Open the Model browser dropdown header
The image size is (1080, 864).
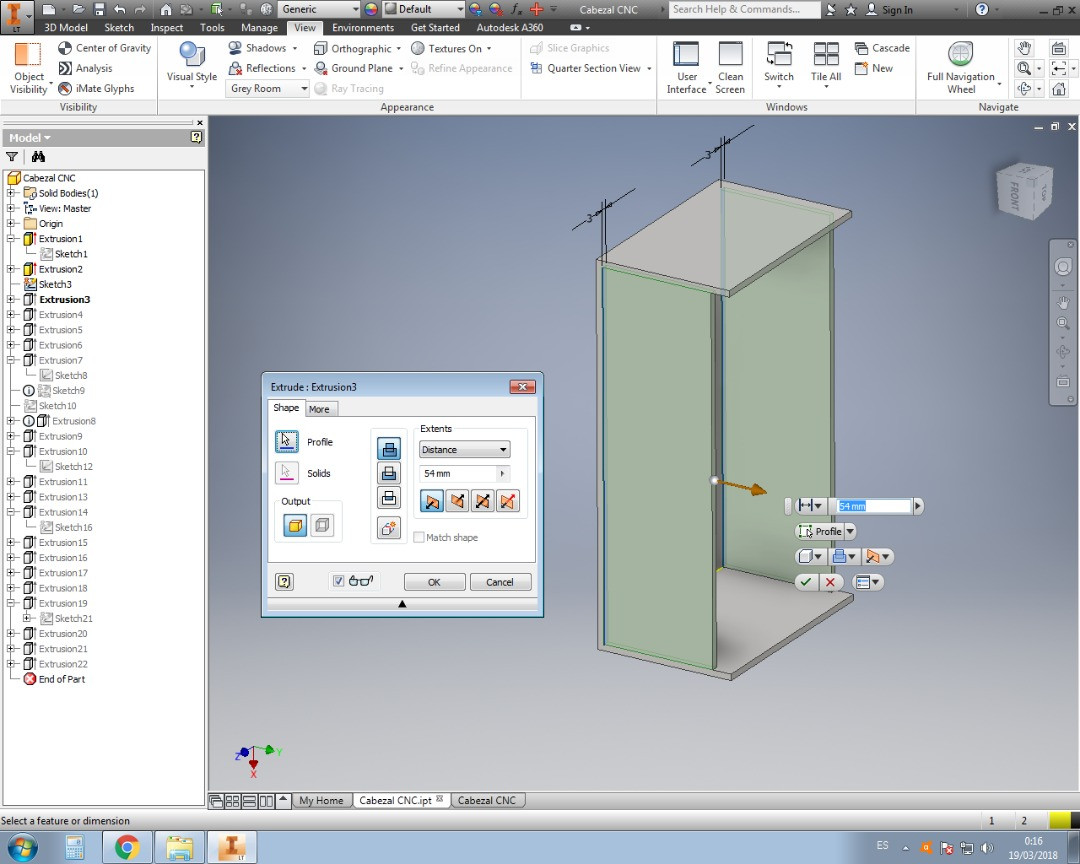coord(29,138)
